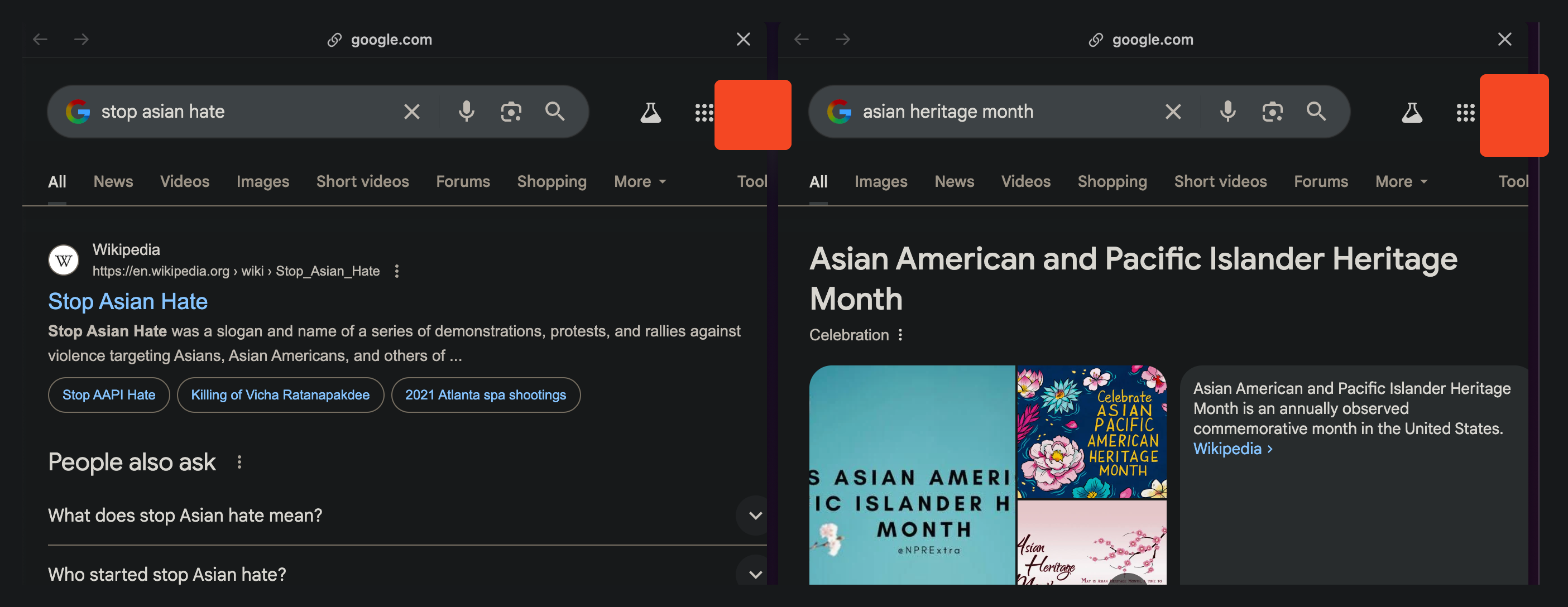Select Videos tab in stop asian hate window

point(184,182)
